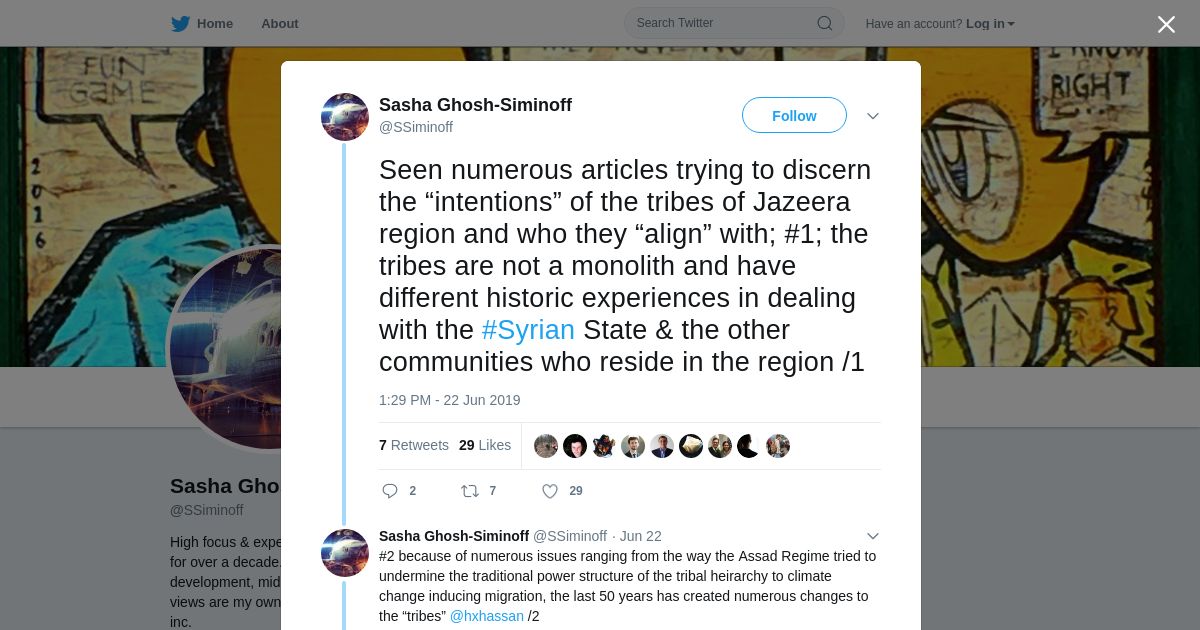Click the reply speech bubble icon
Image resolution: width=1200 pixels, height=630 pixels.
[x=390, y=491]
